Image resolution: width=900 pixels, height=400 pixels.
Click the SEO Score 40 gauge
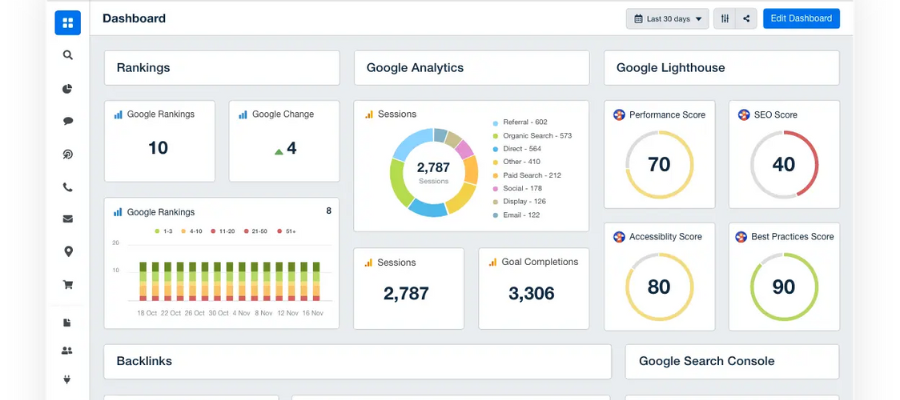click(x=784, y=165)
